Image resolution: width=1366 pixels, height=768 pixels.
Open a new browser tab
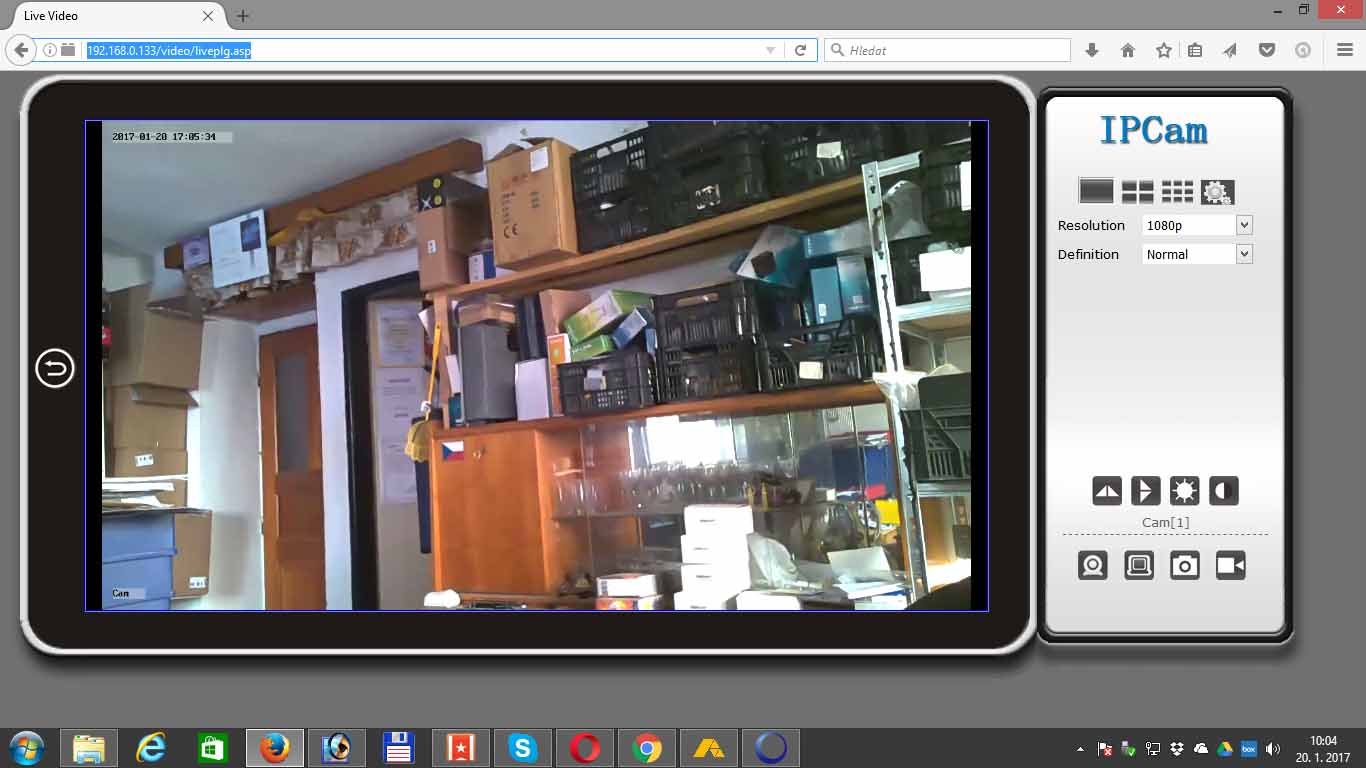pyautogui.click(x=242, y=16)
